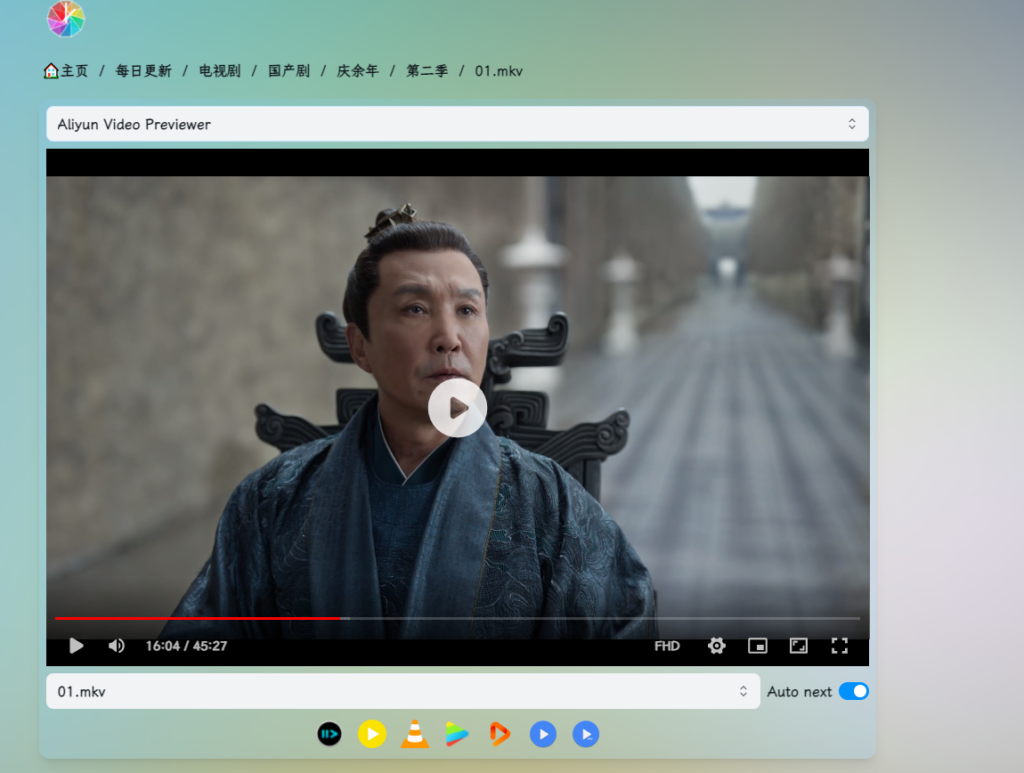
Task: Click the red video progress bar
Action: (200, 618)
